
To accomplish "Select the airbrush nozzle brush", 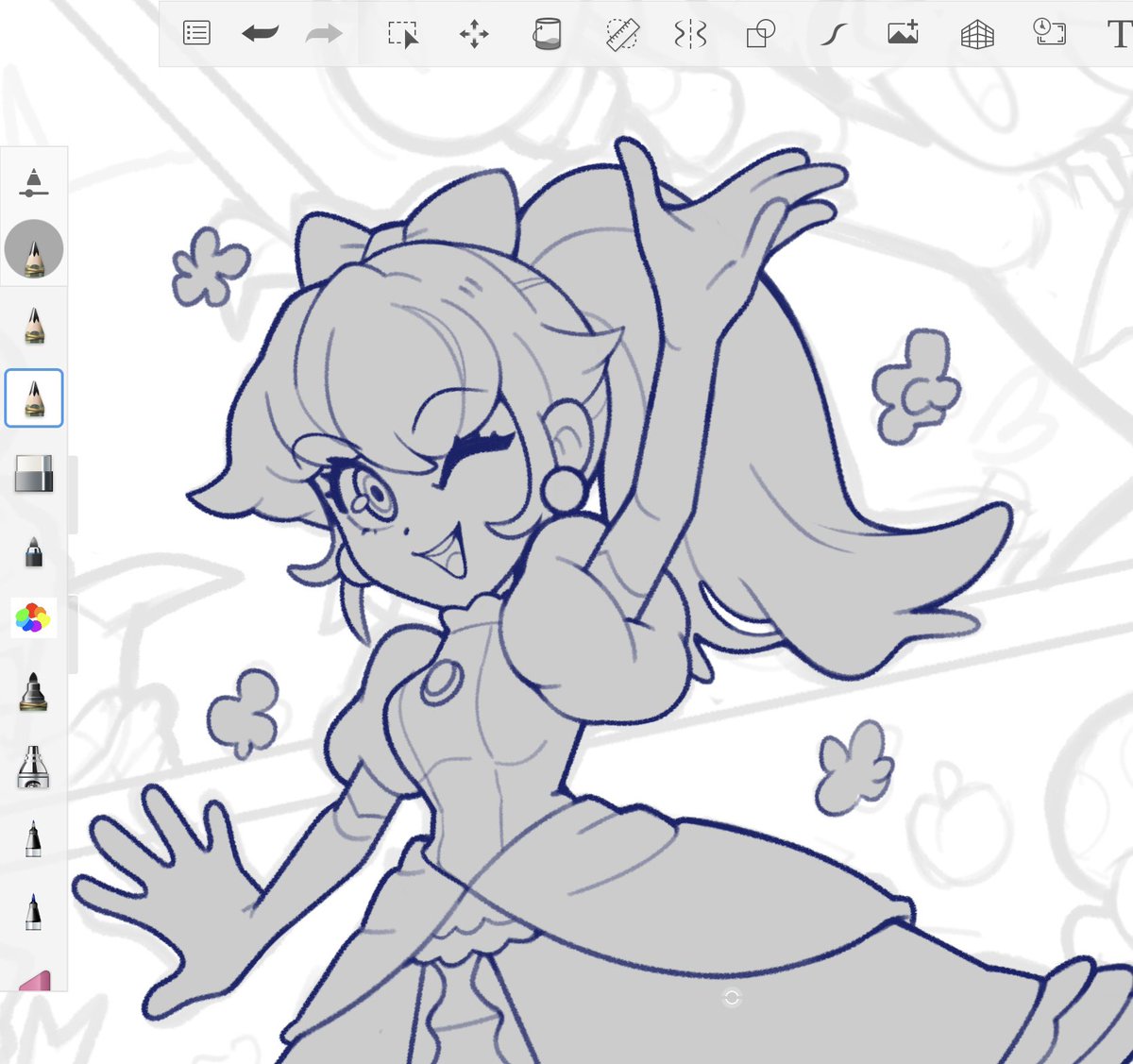I will pos(33,766).
